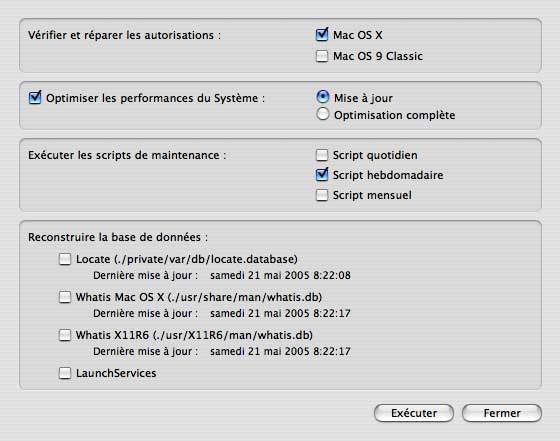This screenshot has width=560, height=441.
Task: Click the Whatis X11R6 Dernière mise à jour text
Action: tap(145, 351)
